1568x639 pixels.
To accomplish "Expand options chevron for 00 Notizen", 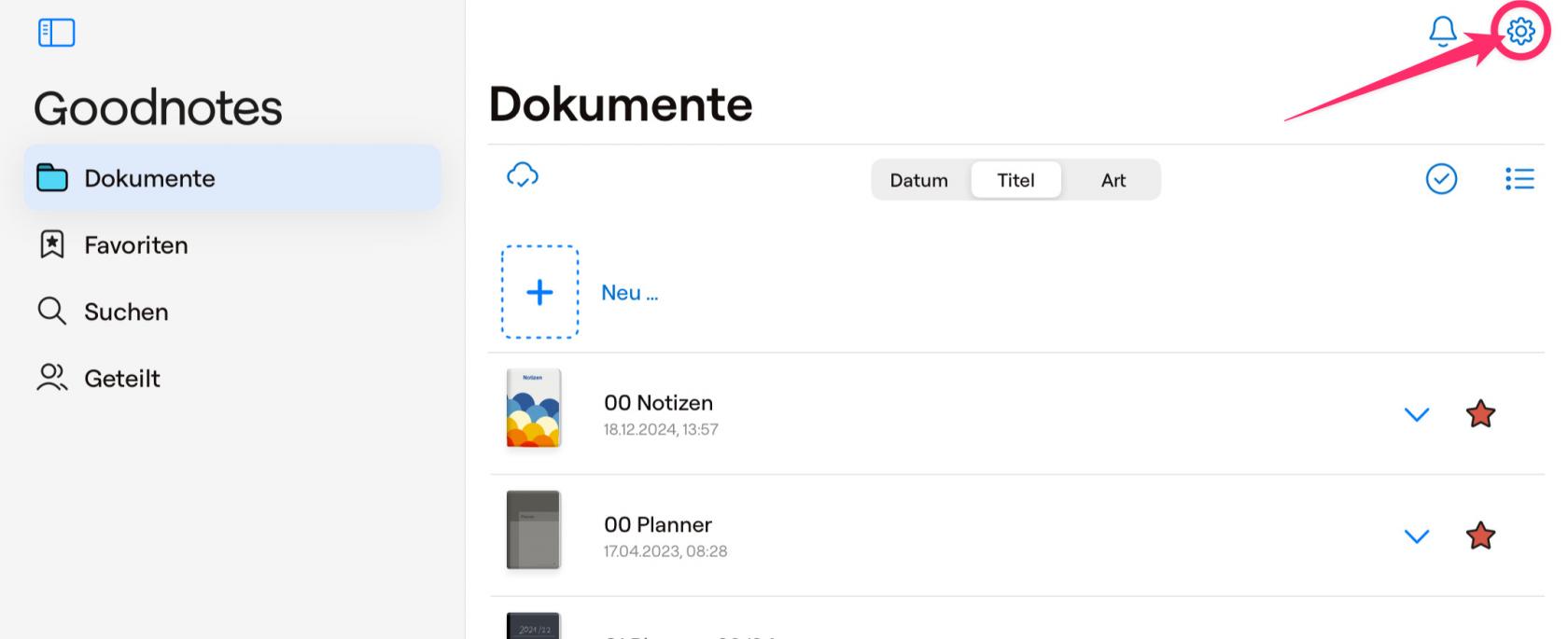I will (x=1417, y=415).
